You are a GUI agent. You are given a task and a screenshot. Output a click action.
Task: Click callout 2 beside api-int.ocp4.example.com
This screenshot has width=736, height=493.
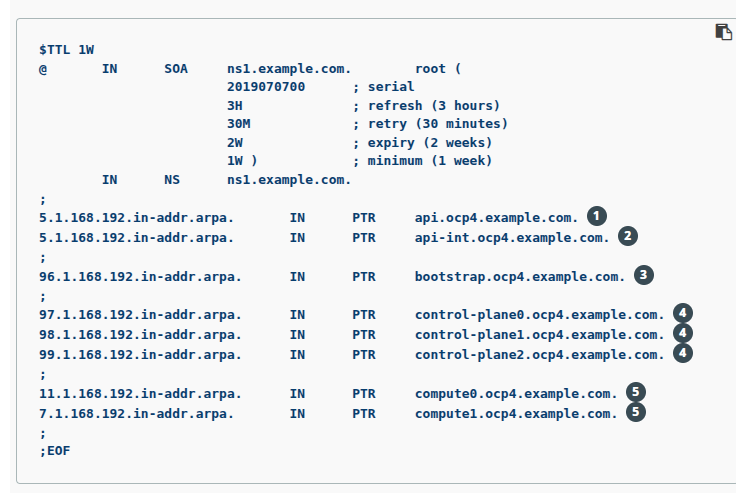pos(628,237)
